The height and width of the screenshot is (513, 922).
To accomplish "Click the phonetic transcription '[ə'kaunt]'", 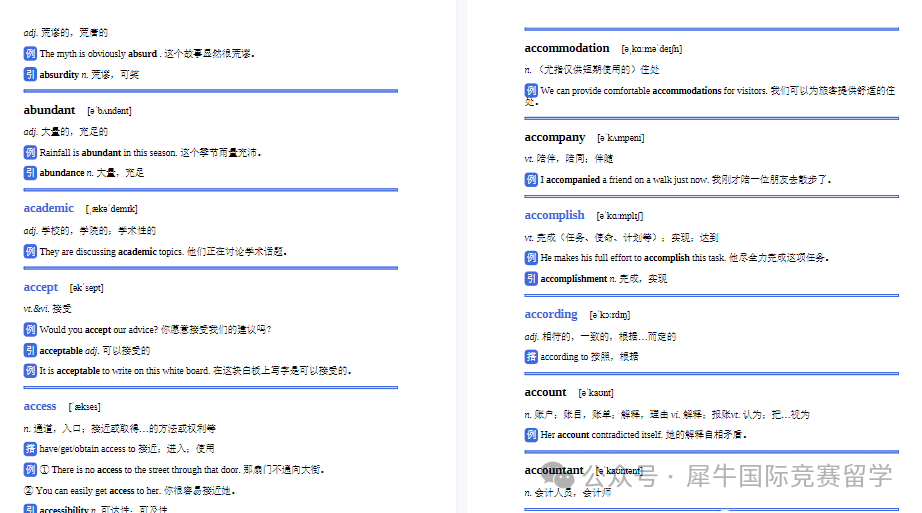I will tap(596, 392).
